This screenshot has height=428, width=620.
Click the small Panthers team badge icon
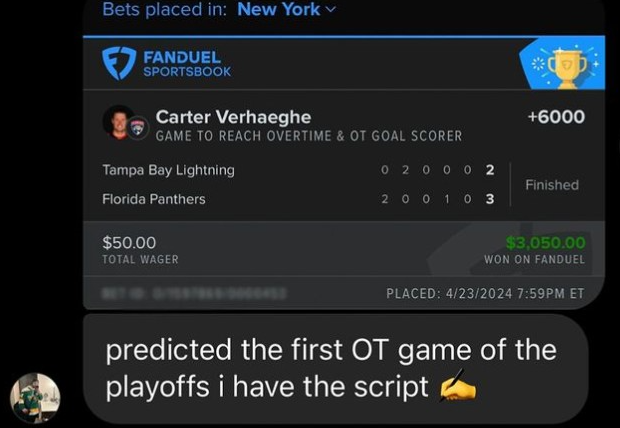138,128
